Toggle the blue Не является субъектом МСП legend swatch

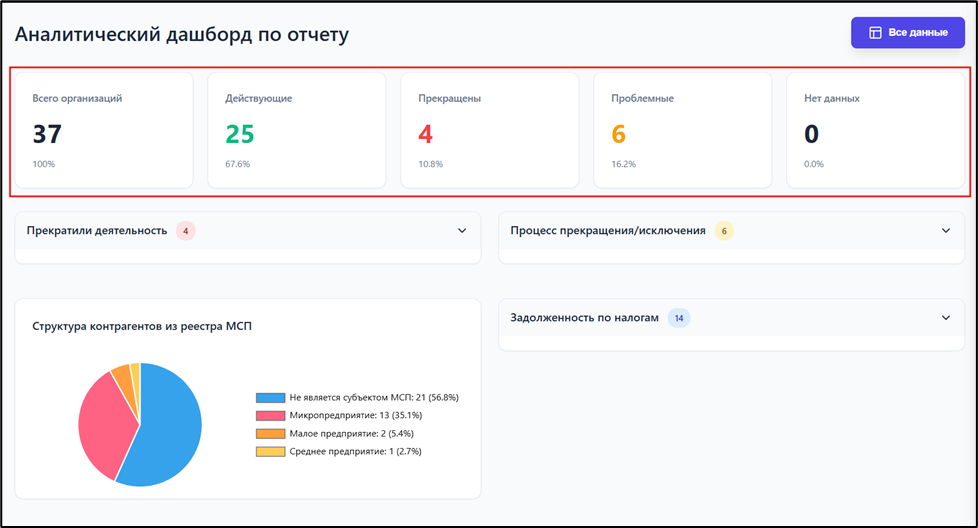[x=270, y=397]
